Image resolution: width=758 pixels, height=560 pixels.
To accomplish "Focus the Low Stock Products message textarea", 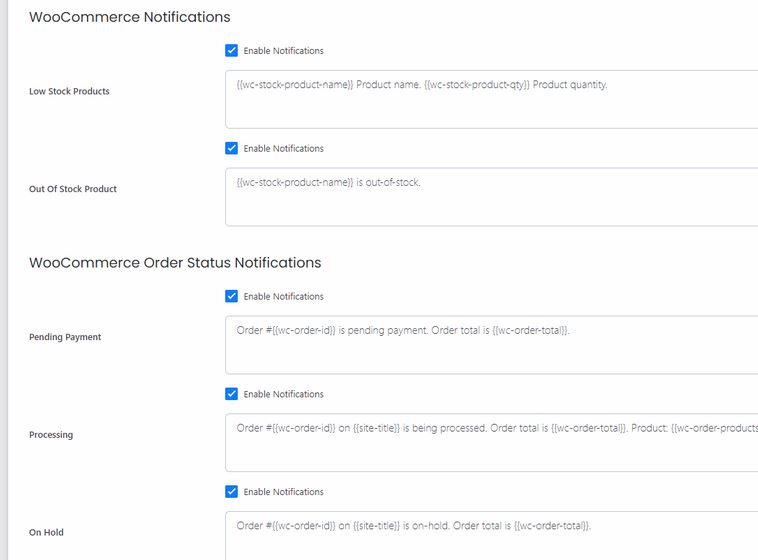I will point(492,100).
